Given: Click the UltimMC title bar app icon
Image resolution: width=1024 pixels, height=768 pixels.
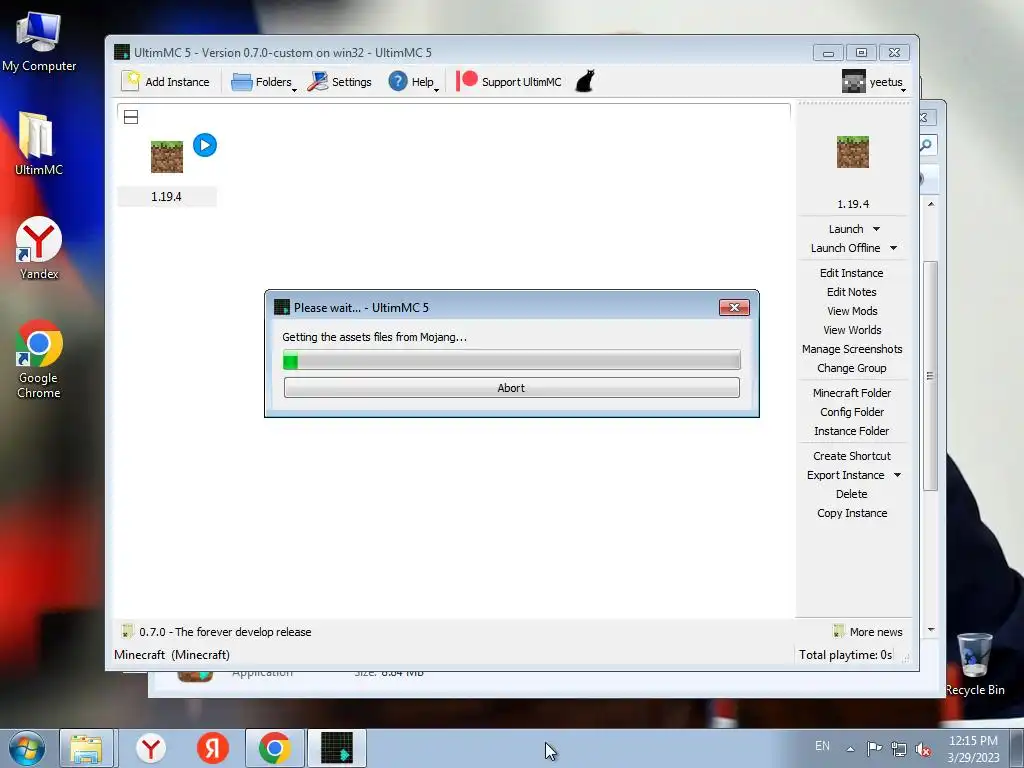Looking at the screenshot, I should [x=121, y=52].
